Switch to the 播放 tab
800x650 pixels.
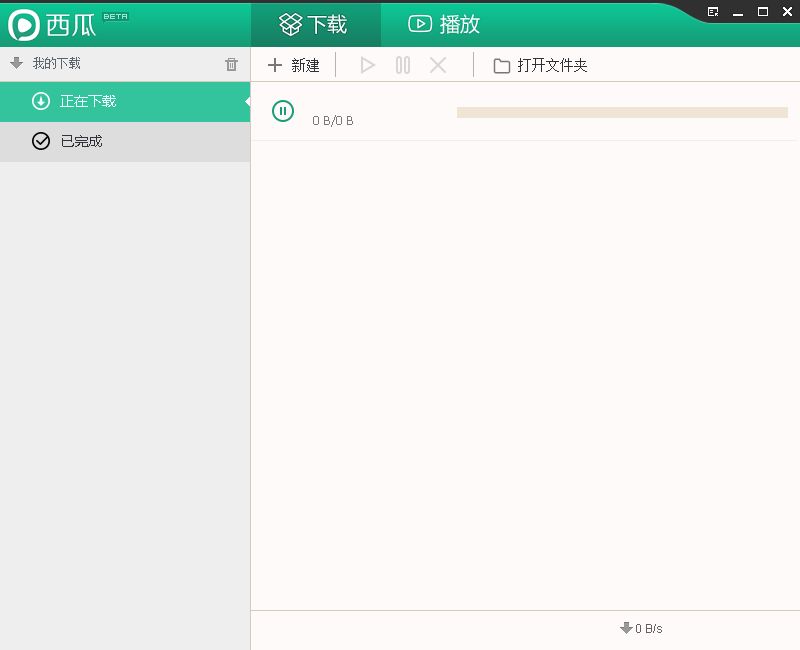(x=443, y=24)
